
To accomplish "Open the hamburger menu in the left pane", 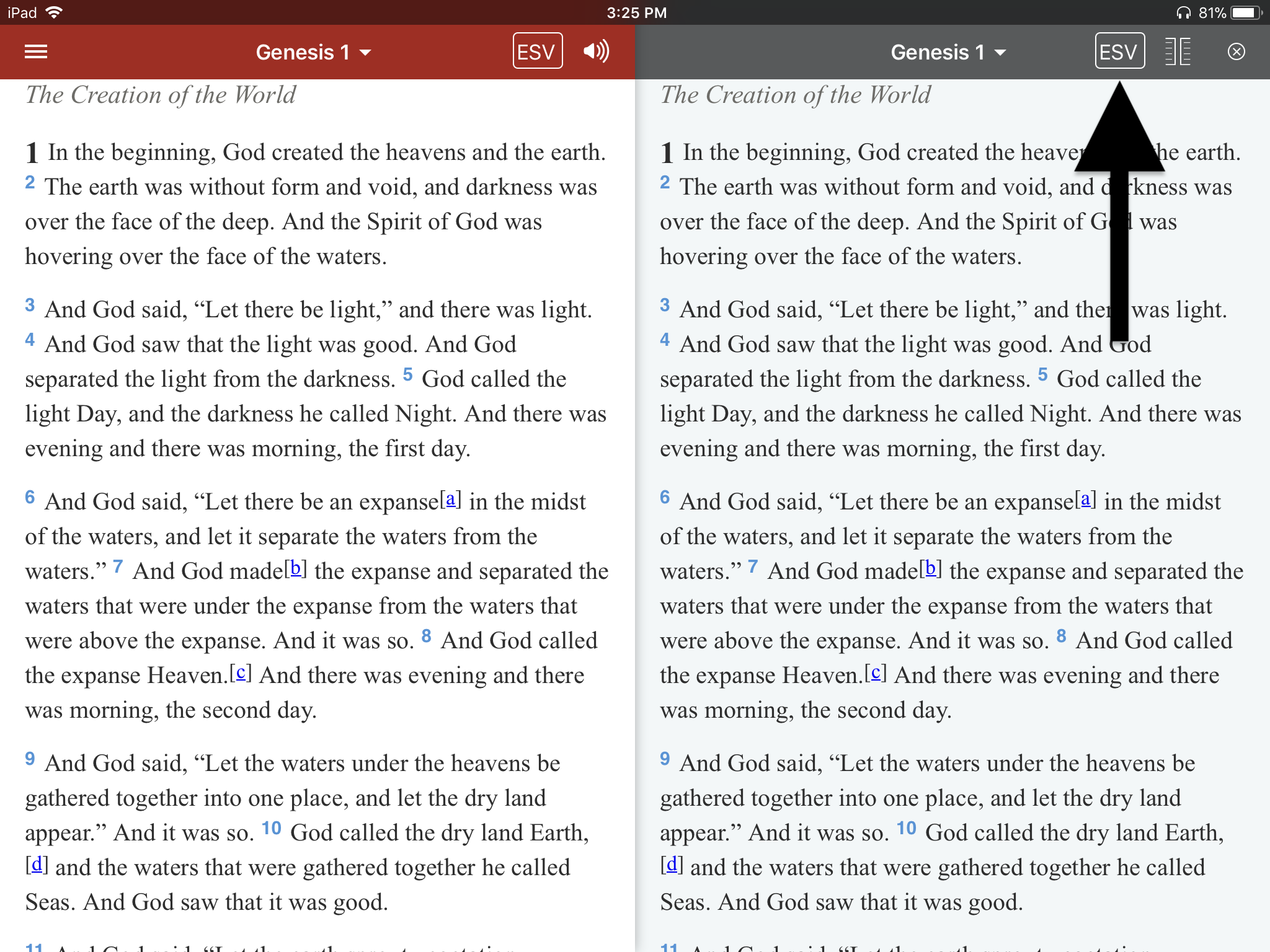I will click(x=36, y=52).
